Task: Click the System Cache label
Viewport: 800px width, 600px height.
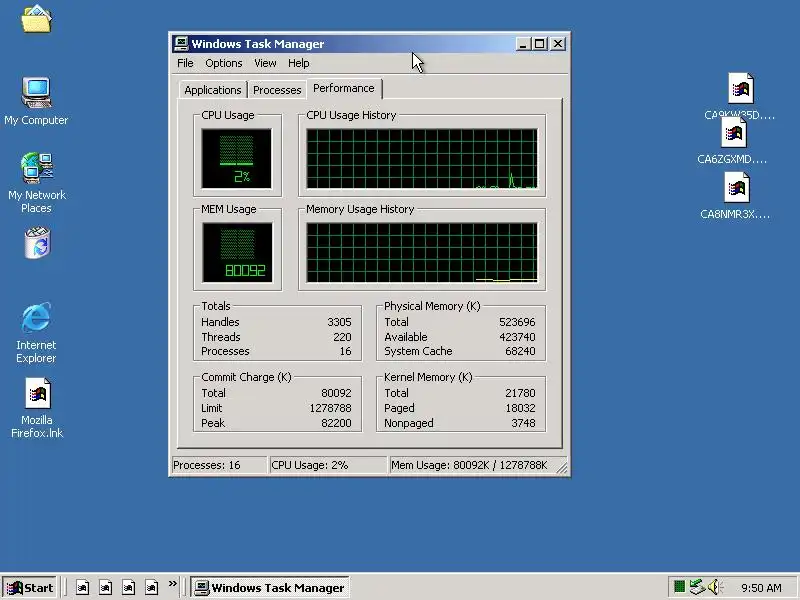Action: point(418,351)
